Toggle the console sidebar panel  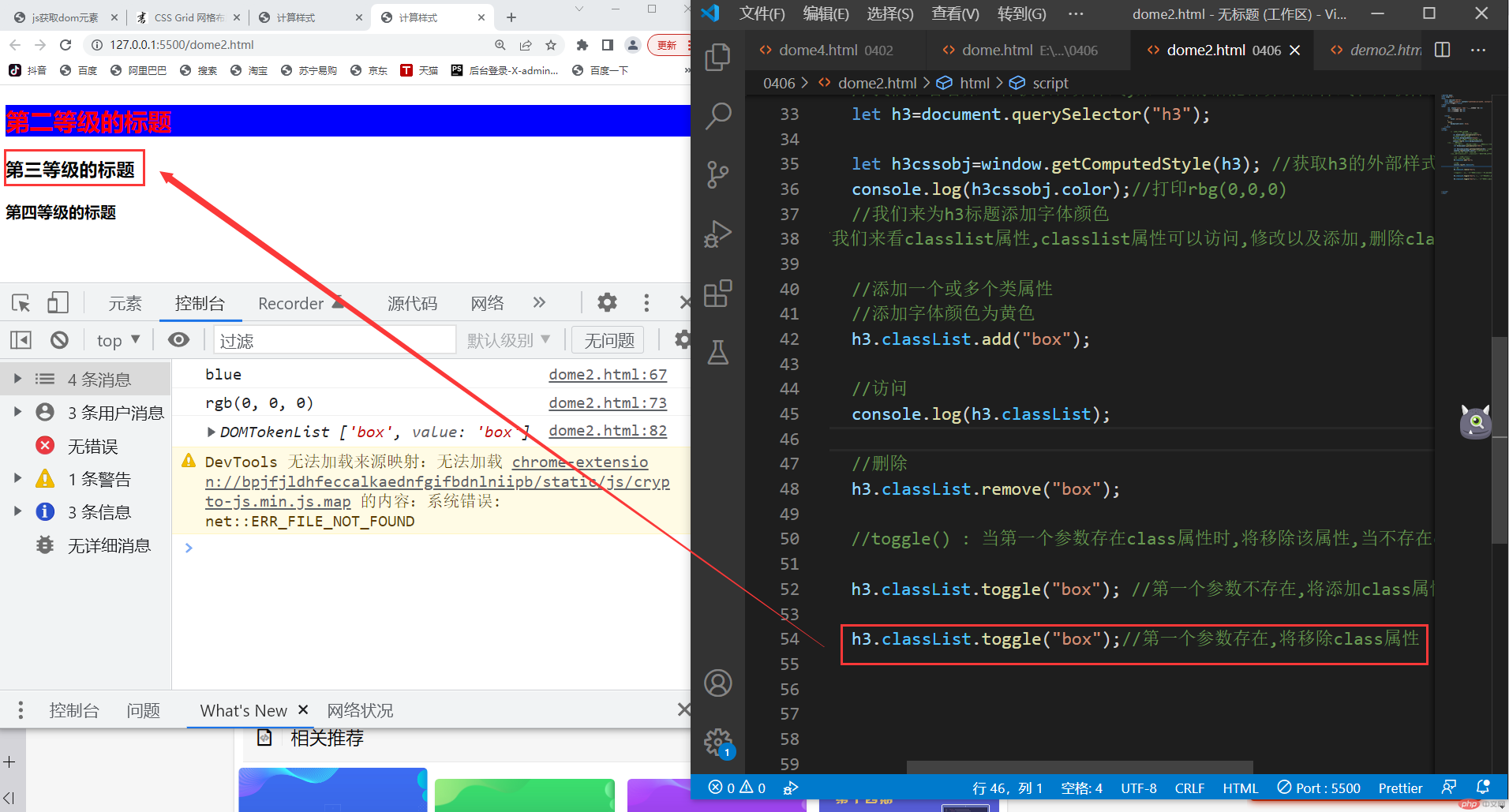(x=21, y=340)
